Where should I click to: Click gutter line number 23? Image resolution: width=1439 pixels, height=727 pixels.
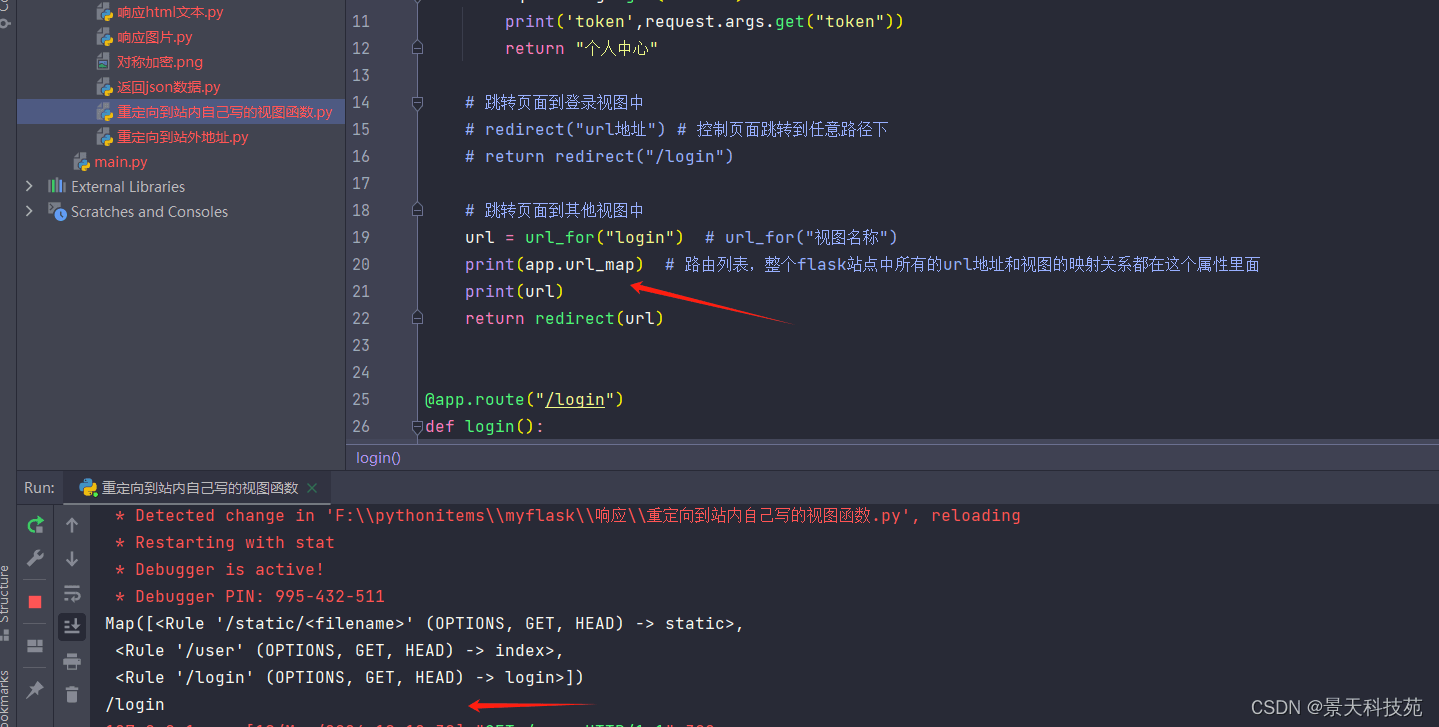click(361, 345)
